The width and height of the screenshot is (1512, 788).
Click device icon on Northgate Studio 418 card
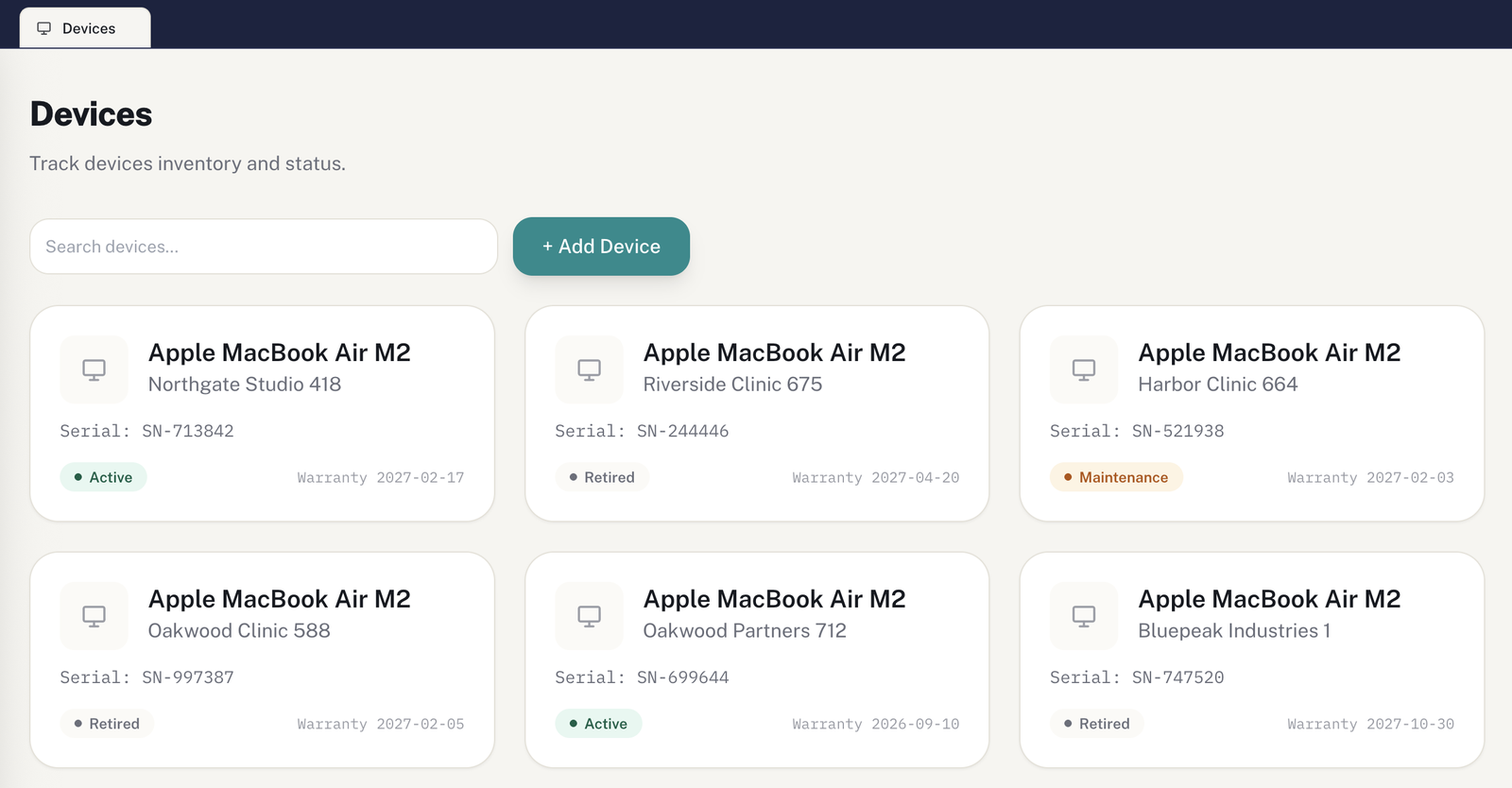(x=94, y=369)
